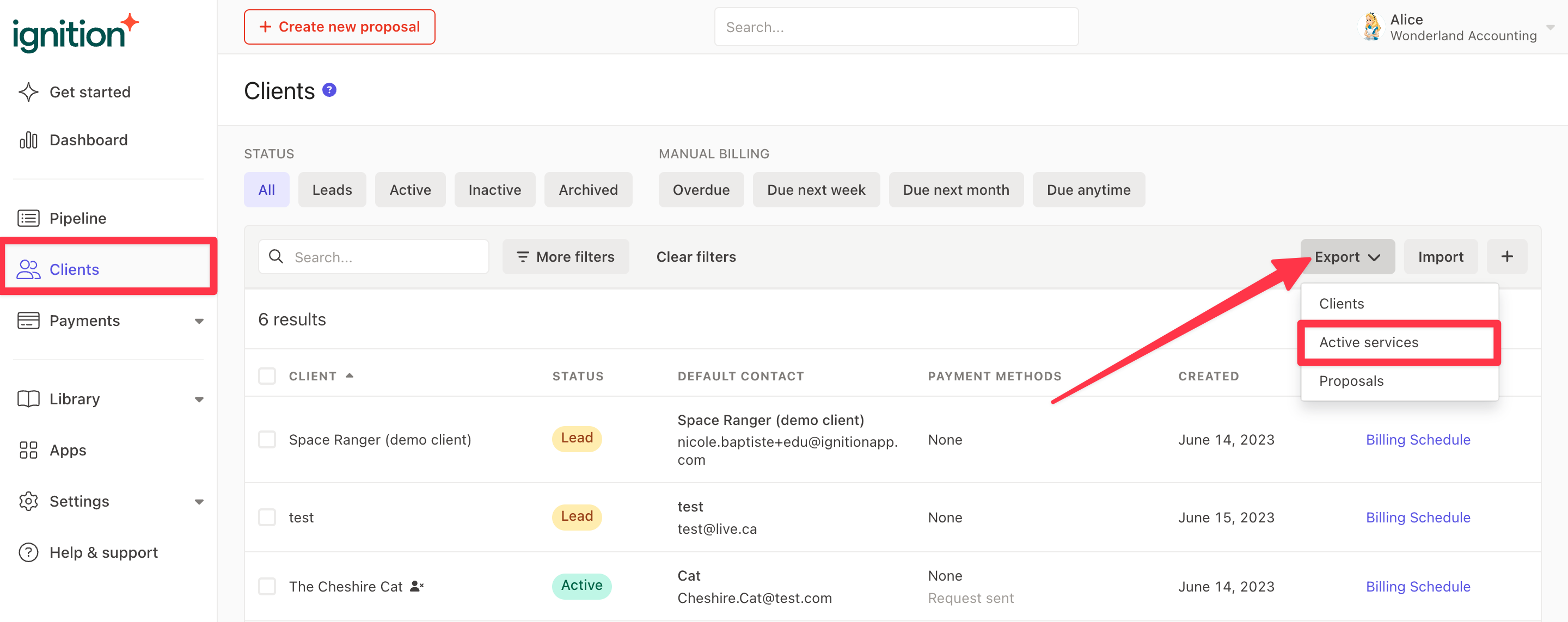The height and width of the screenshot is (622, 1568).
Task: Open the account dropdown arrow beside Alice
Action: pos(1551,27)
